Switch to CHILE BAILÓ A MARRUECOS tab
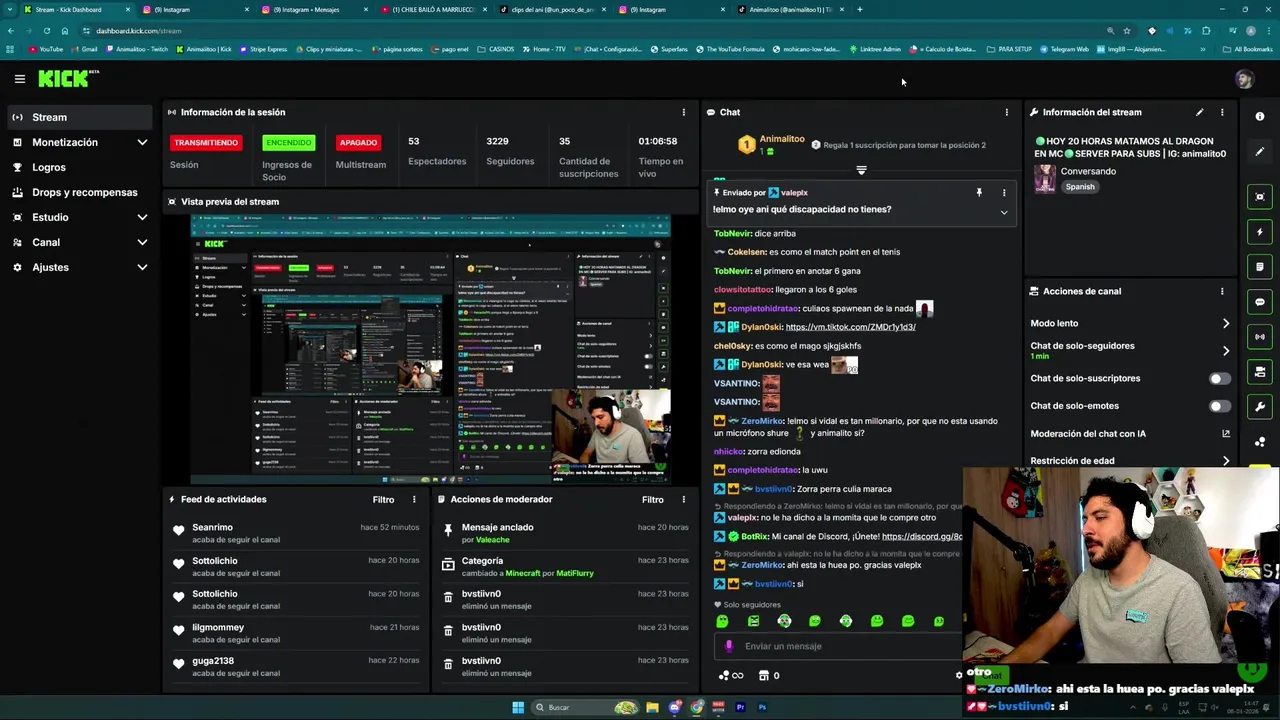Image resolution: width=1280 pixels, height=720 pixels. coord(432,9)
